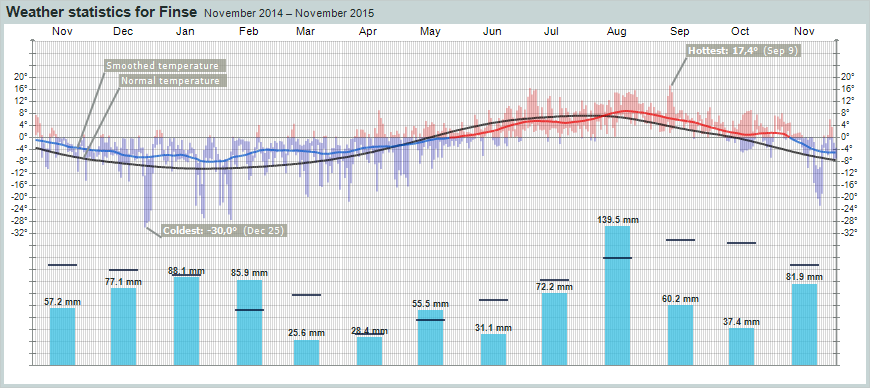Click the "Jan" month label

coord(185,32)
